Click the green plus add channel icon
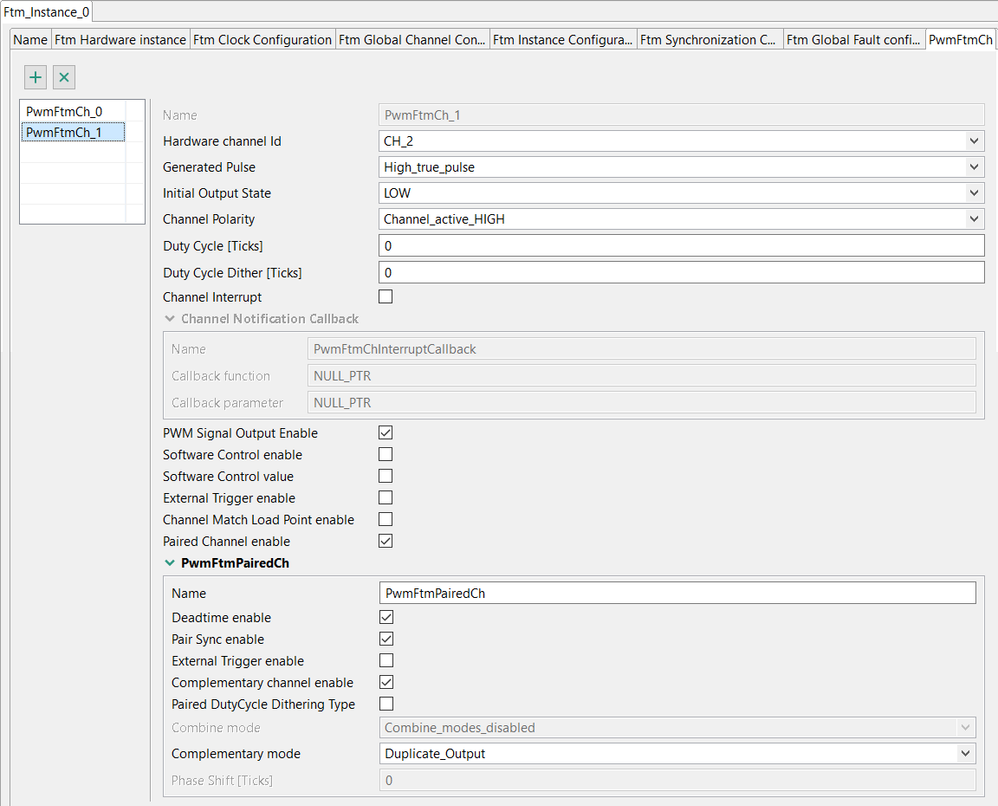This screenshot has height=806, width=998. pyautogui.click(x=35, y=77)
